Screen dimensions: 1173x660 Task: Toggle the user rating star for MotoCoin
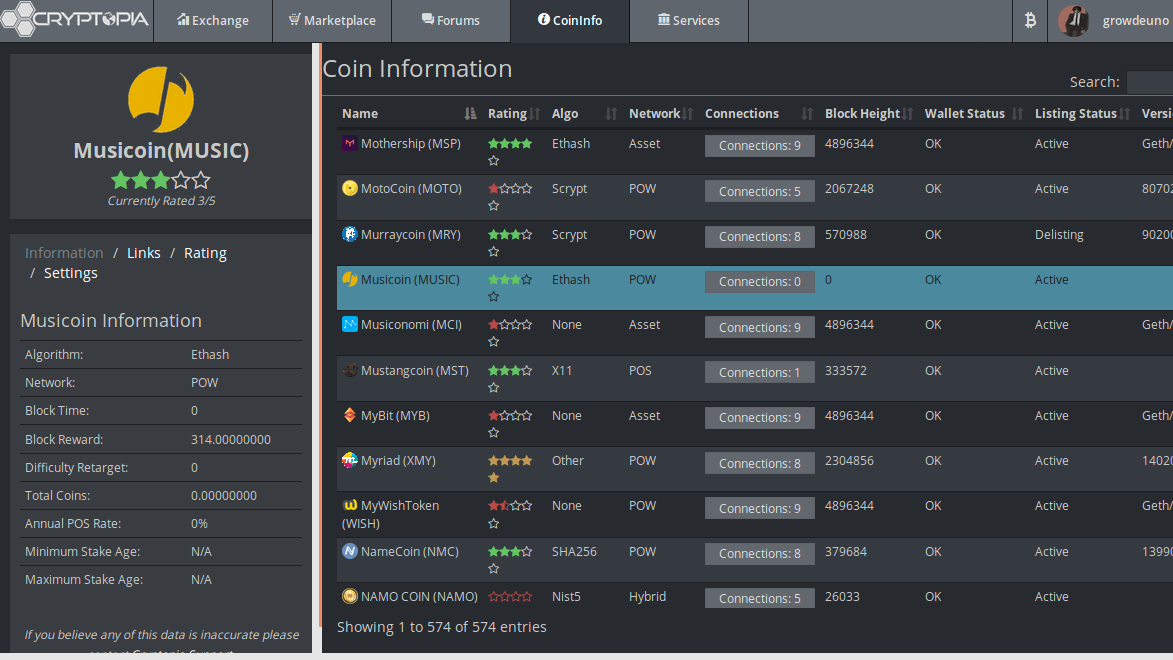pos(493,205)
